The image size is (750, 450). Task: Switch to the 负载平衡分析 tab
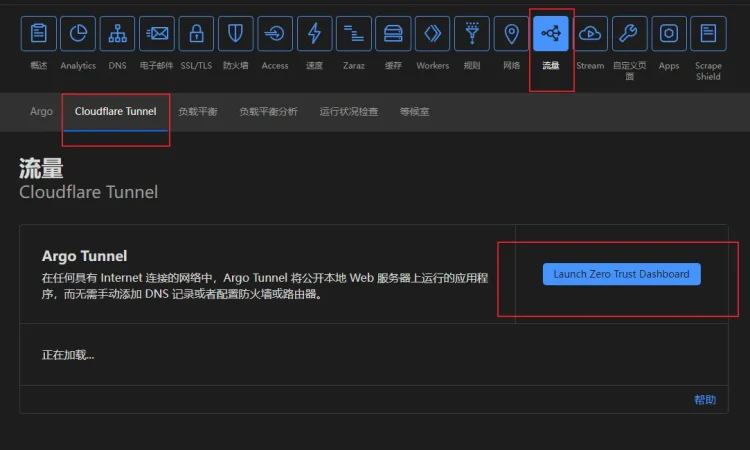pyautogui.click(x=268, y=111)
